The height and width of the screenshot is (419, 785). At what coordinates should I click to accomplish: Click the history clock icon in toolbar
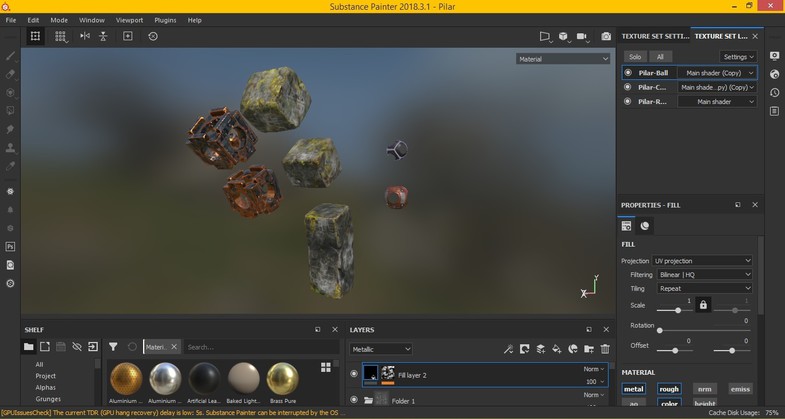[153, 36]
